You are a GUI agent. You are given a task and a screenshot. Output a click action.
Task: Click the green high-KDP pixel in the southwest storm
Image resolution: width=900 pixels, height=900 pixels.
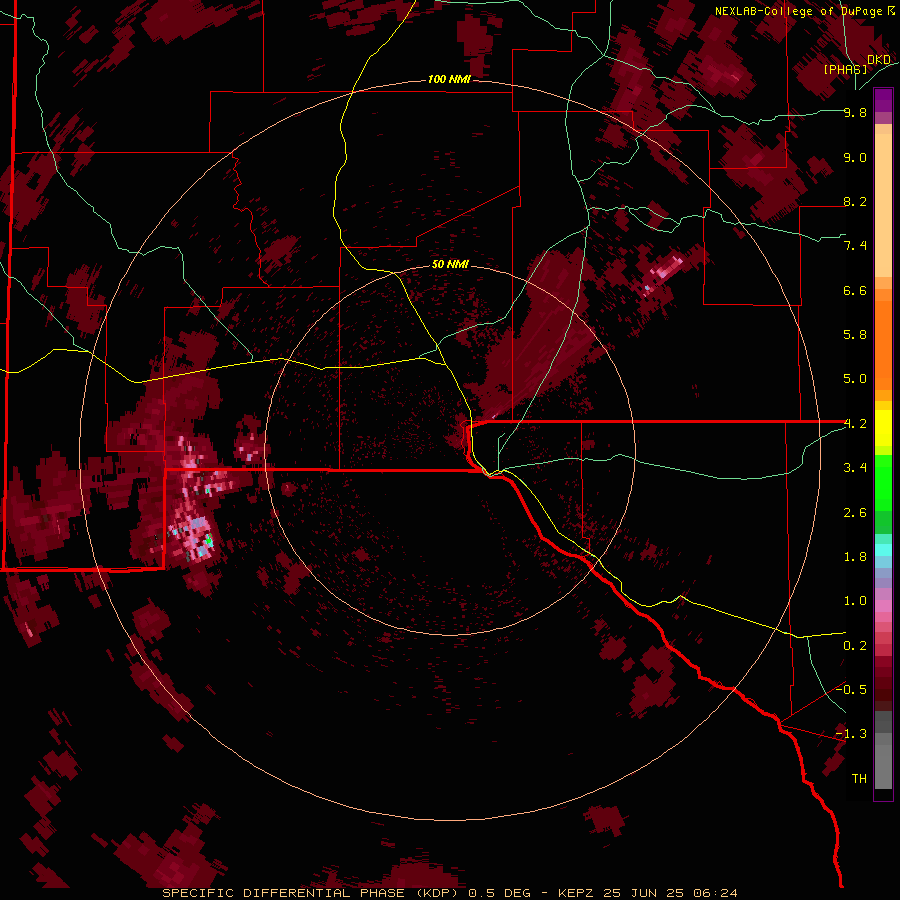pyautogui.click(x=210, y=540)
